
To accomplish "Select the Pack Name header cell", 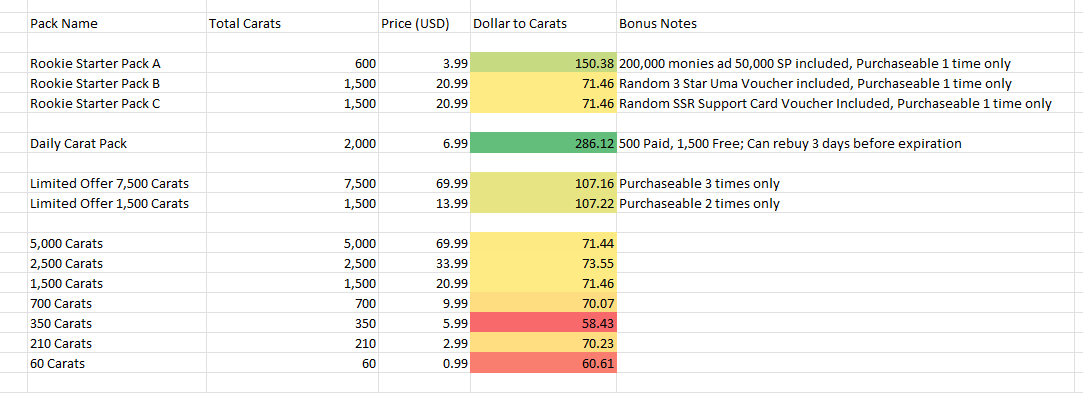I will tap(117, 23).
